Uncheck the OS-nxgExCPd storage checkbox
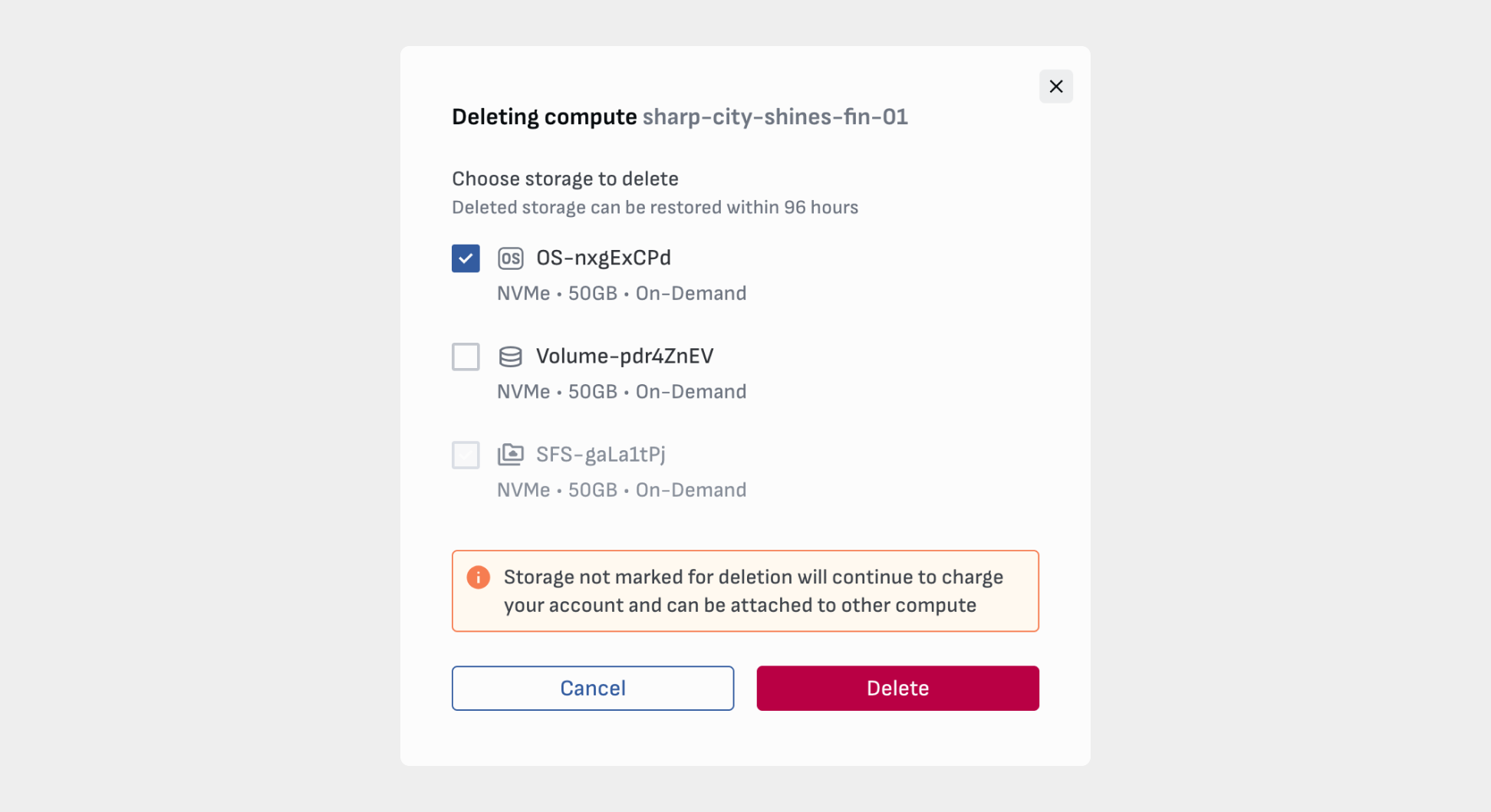Image resolution: width=1491 pixels, height=812 pixels. coord(466,258)
